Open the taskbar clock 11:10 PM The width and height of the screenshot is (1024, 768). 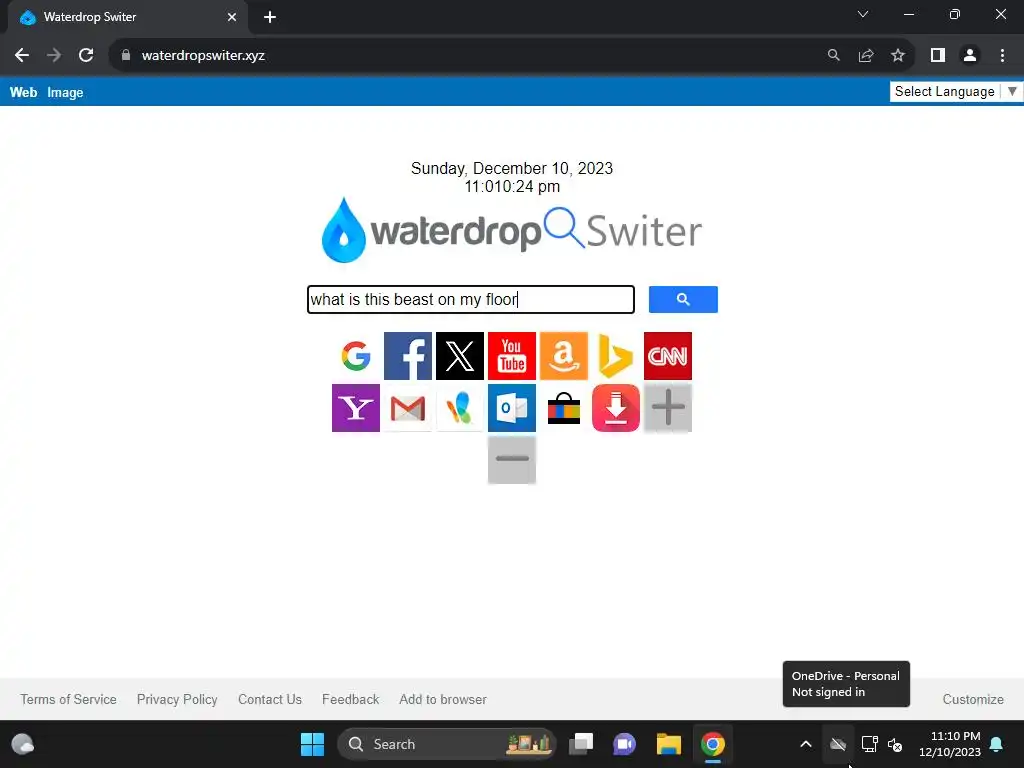pyautogui.click(x=950, y=744)
